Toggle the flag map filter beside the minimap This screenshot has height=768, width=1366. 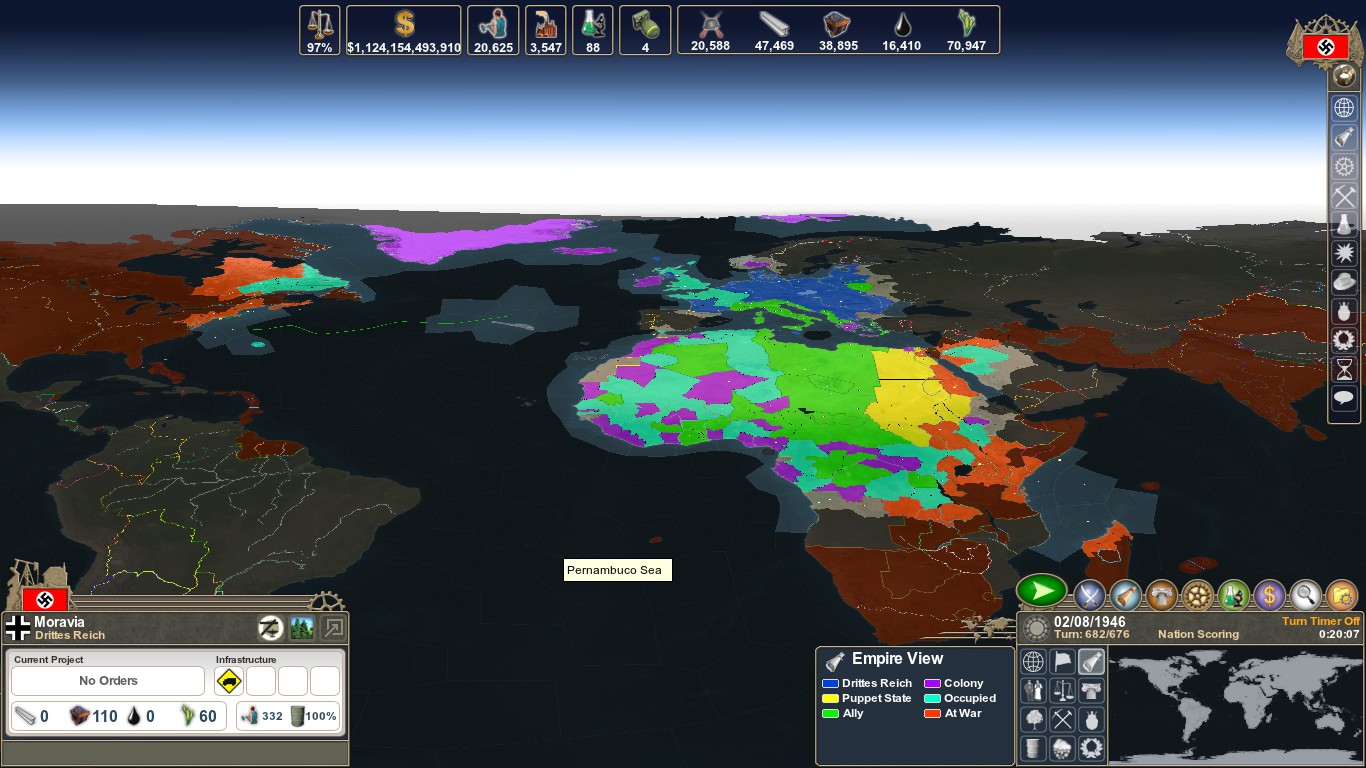click(x=1062, y=661)
